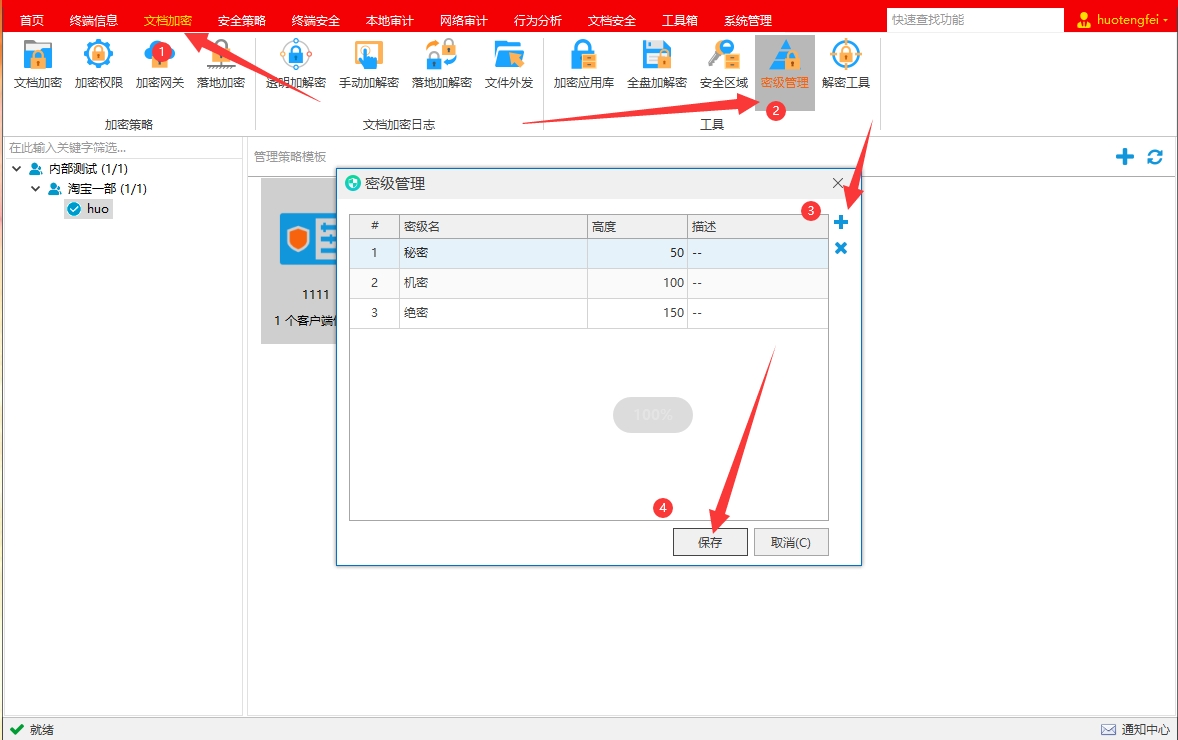
Task: Select the 1111 policy template thumbnail
Action: (x=301, y=261)
